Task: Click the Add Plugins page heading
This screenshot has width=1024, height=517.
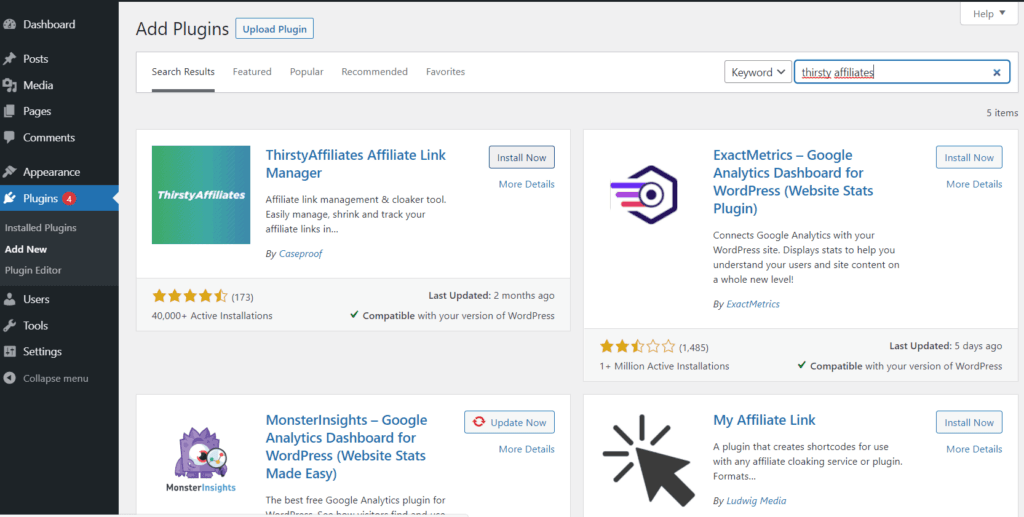Action: point(182,29)
